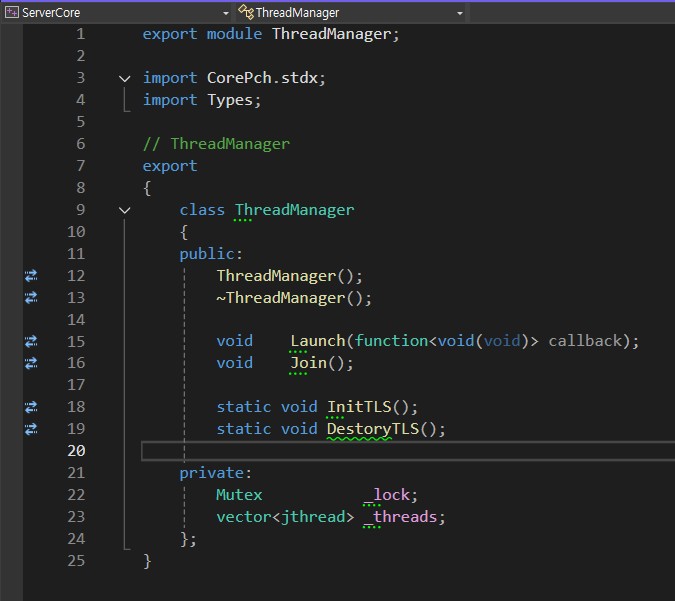Open the empty member navigation dropdown
The height and width of the screenshot is (601, 675).
pos(572,13)
